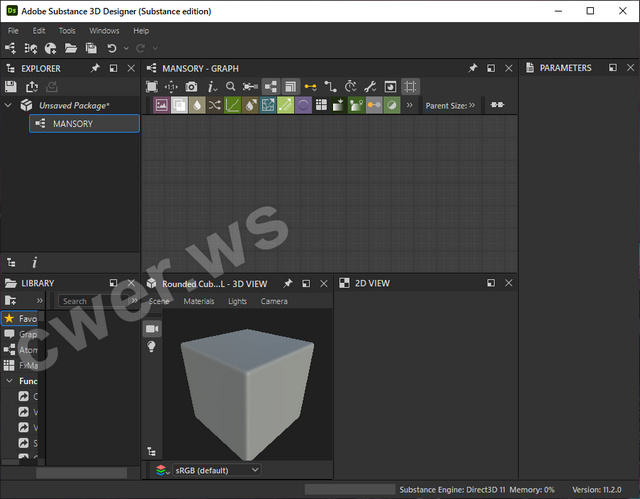The width and height of the screenshot is (640, 499).
Task: Open the Tools menu
Action: pyautogui.click(x=67, y=31)
